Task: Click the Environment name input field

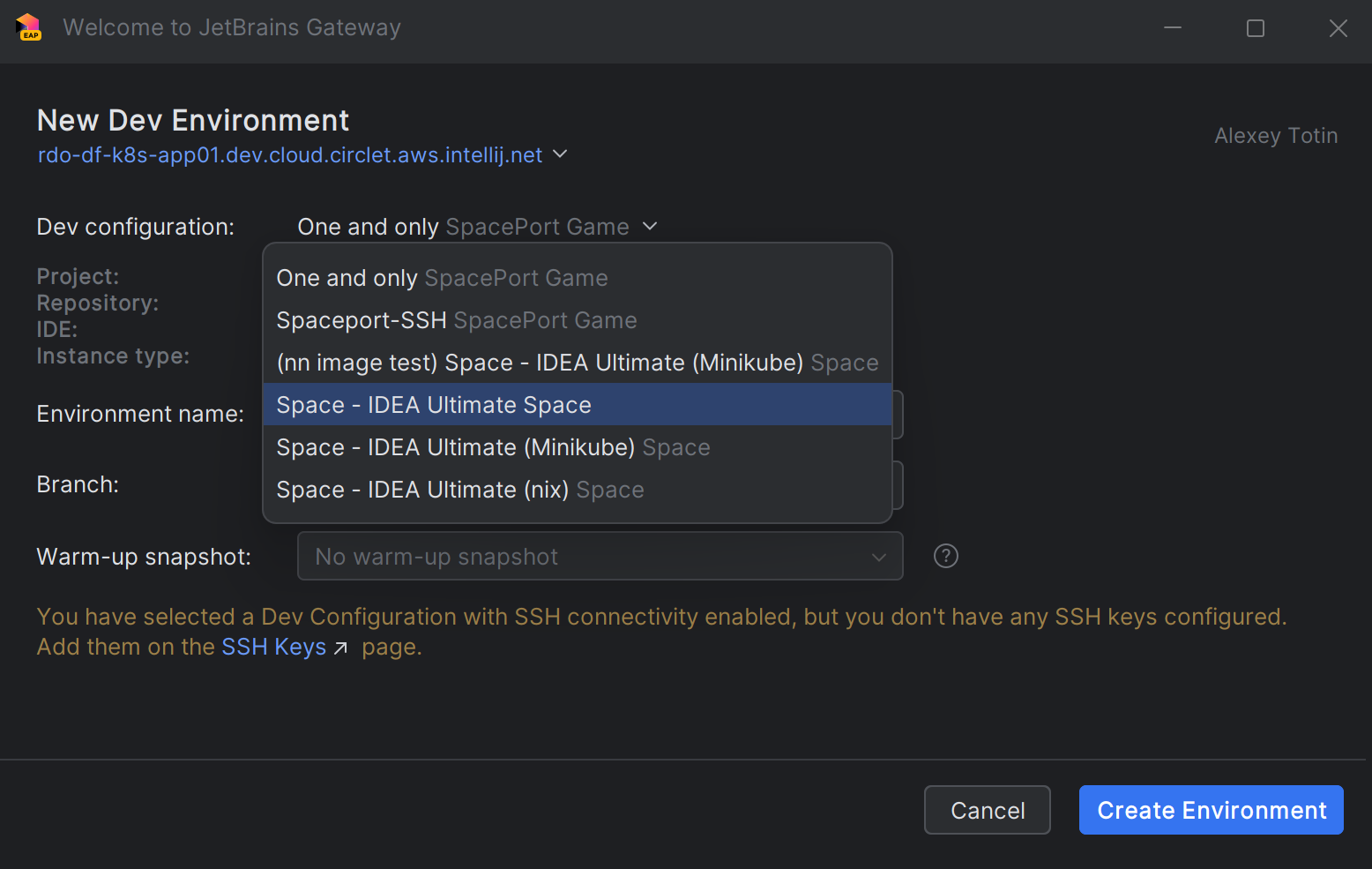Action: point(898,414)
